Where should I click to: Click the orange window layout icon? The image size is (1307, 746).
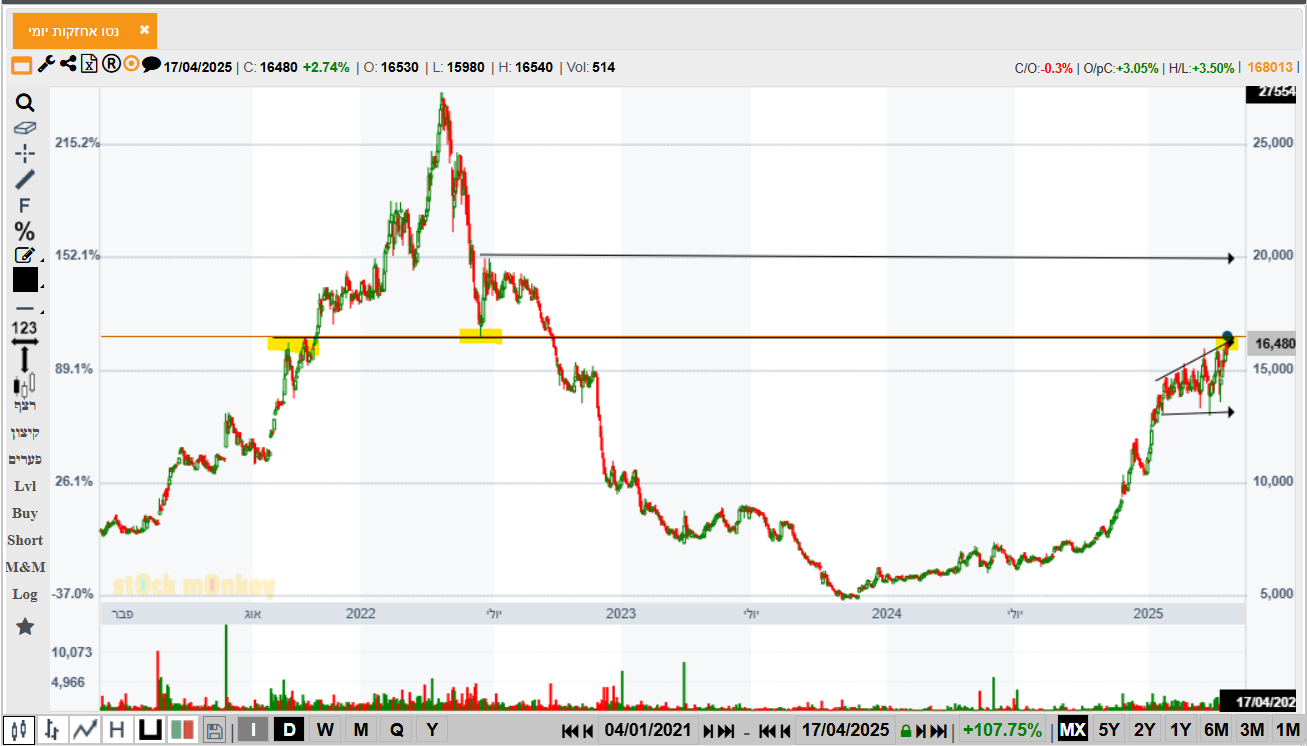[x=22, y=66]
